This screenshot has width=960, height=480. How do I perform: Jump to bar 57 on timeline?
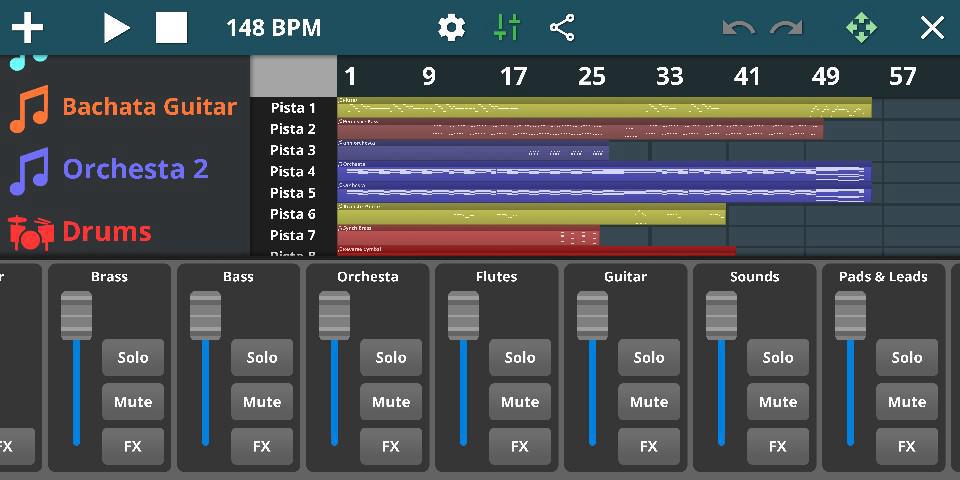point(902,77)
